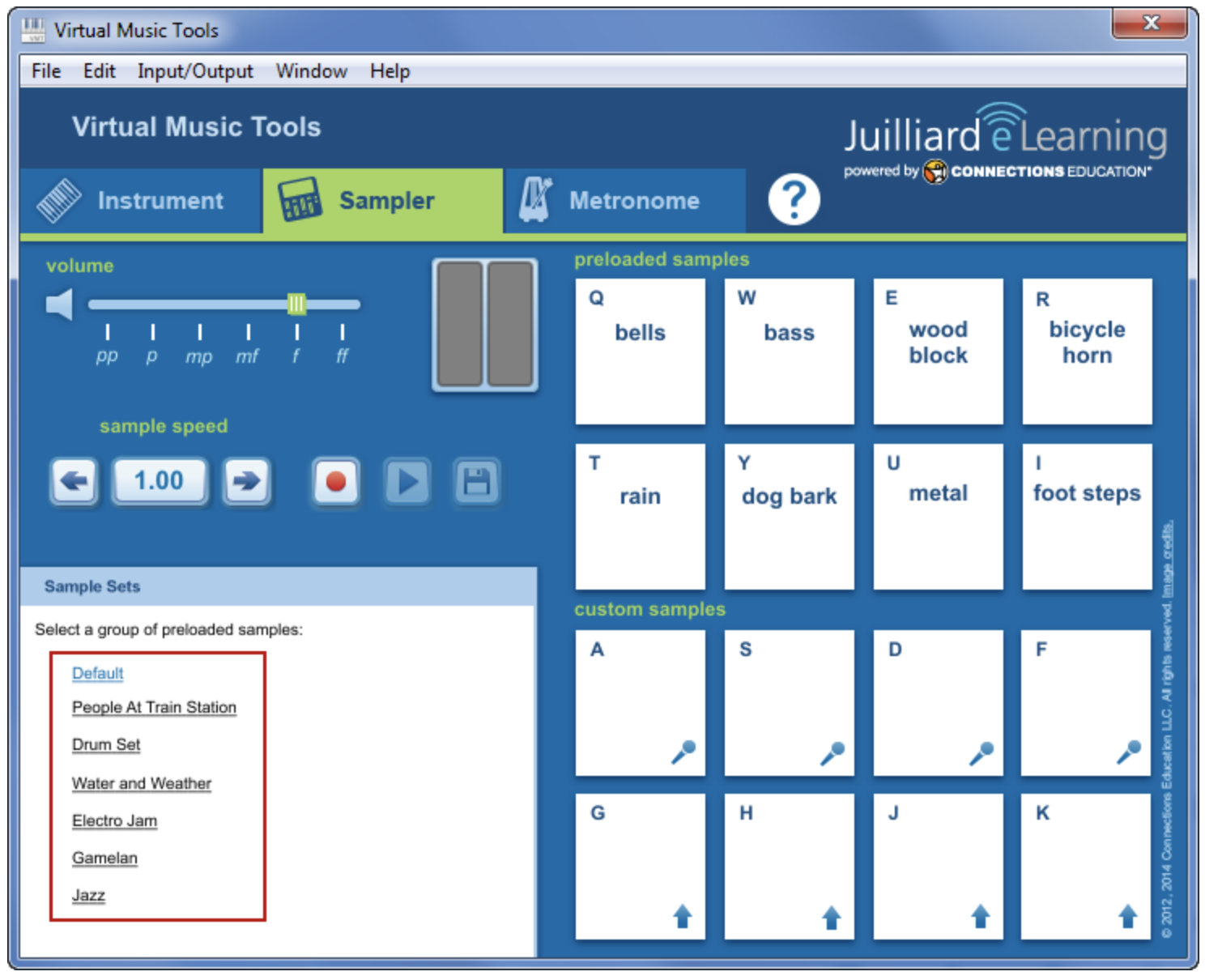Click the save floppy disk icon

pos(476,482)
